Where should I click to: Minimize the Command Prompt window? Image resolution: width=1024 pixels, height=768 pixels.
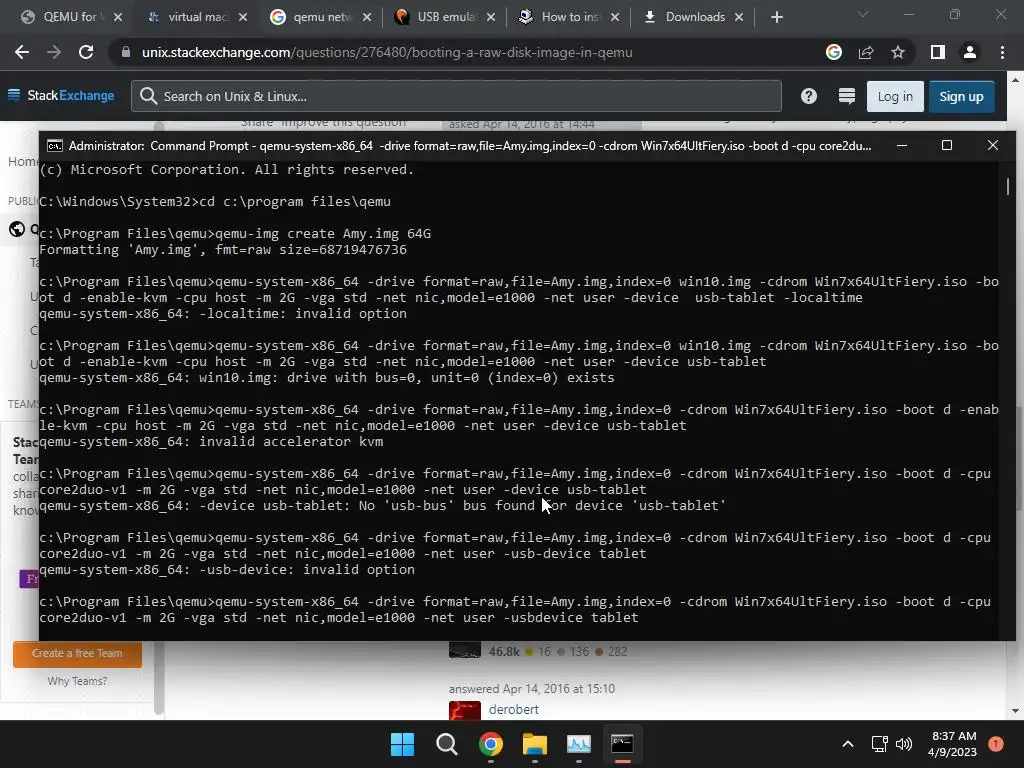point(902,146)
